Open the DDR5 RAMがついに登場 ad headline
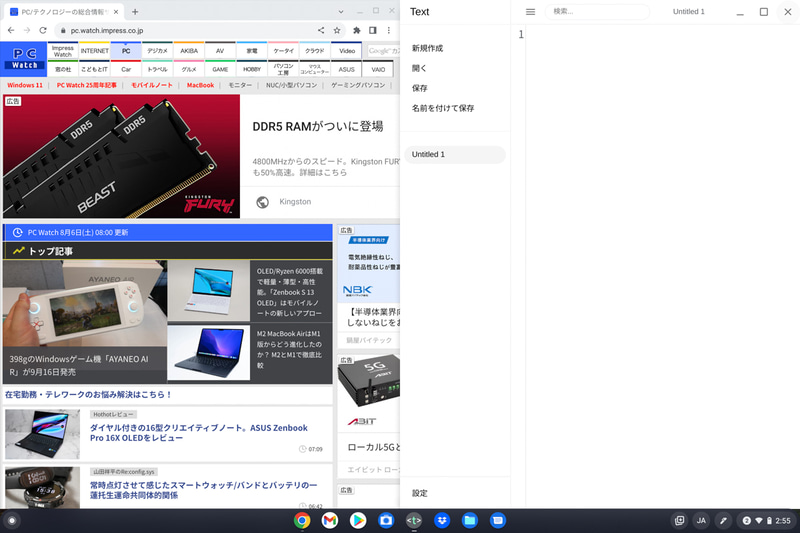800x533 pixels. pyautogui.click(x=318, y=126)
